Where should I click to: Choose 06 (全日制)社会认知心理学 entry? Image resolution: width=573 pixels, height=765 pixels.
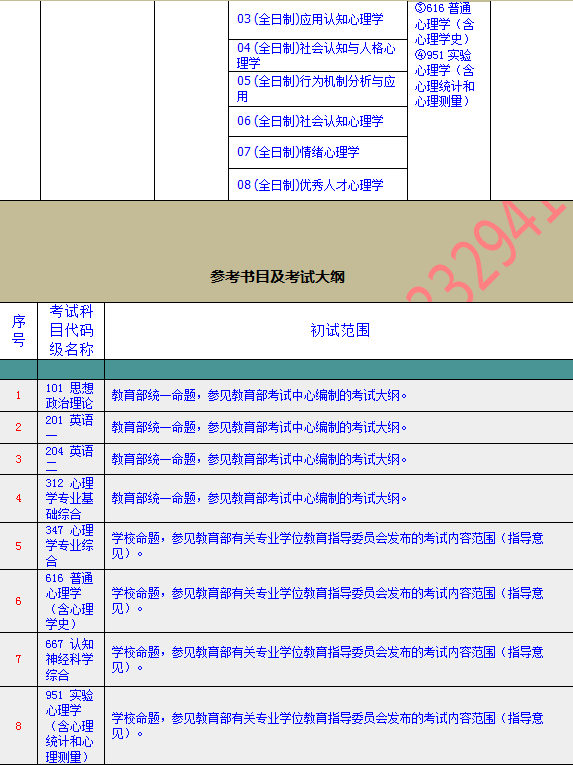point(310,121)
